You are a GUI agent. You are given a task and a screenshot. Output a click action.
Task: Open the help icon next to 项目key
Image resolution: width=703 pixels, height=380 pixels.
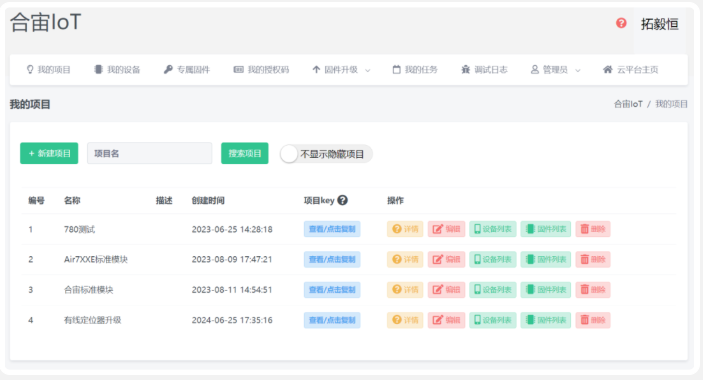pos(343,200)
